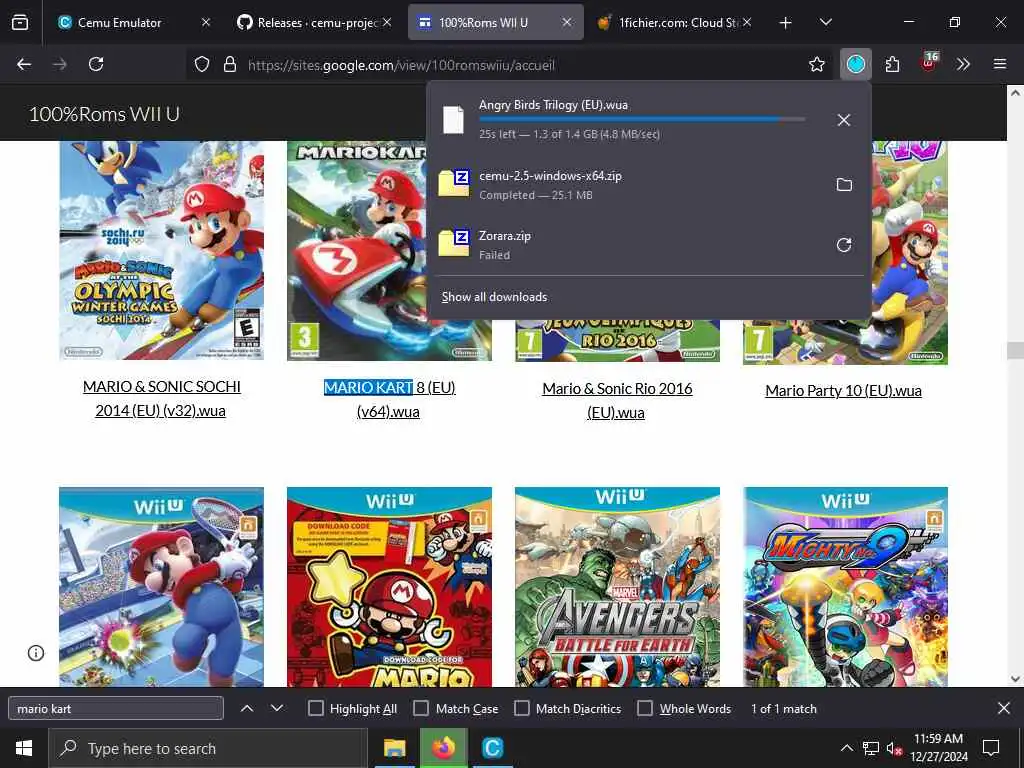The image size is (1024, 768).
Task: Open a new browser tab
Action: point(786,23)
